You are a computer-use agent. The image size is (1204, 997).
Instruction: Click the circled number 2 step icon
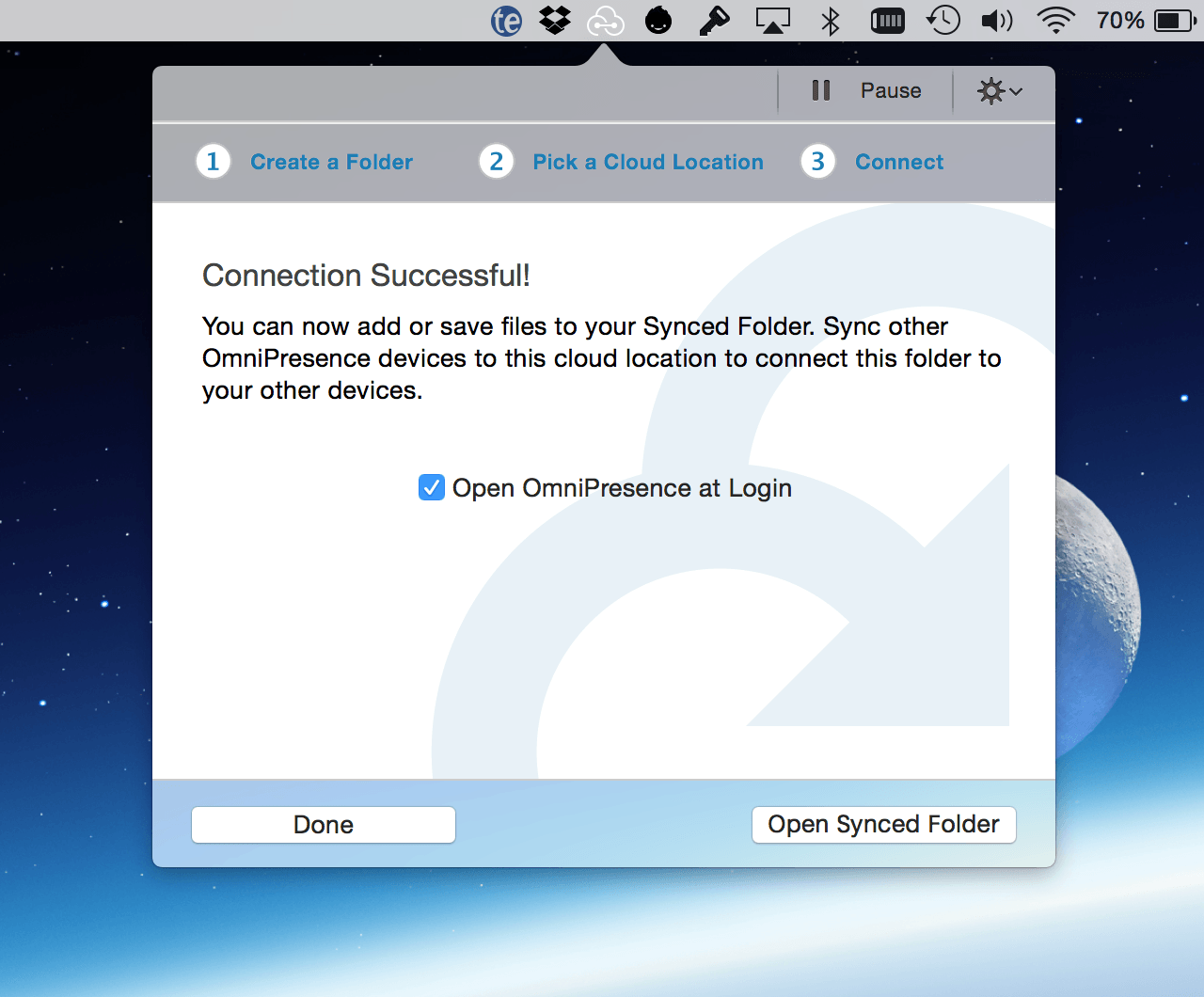click(x=497, y=162)
